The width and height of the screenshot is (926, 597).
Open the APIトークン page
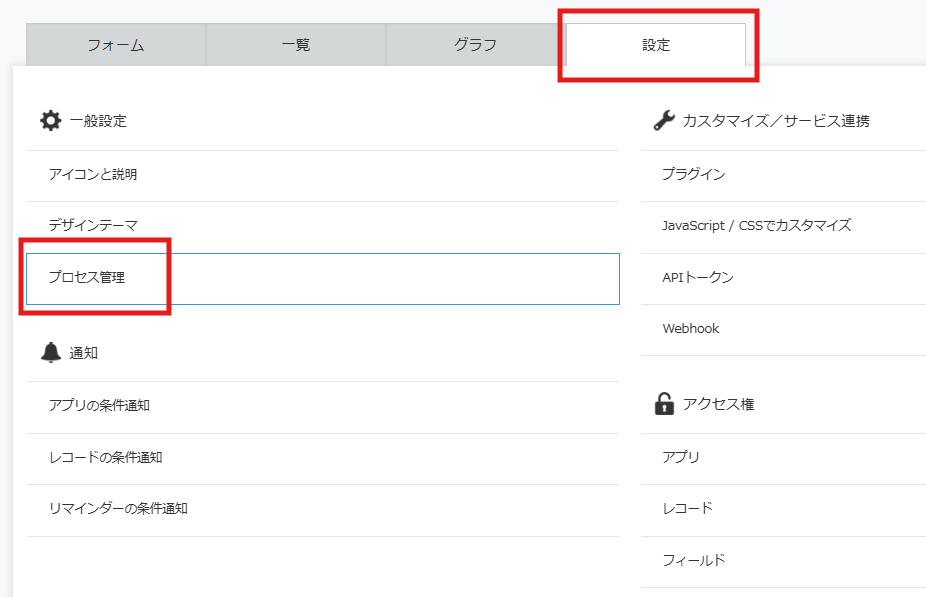click(x=697, y=278)
